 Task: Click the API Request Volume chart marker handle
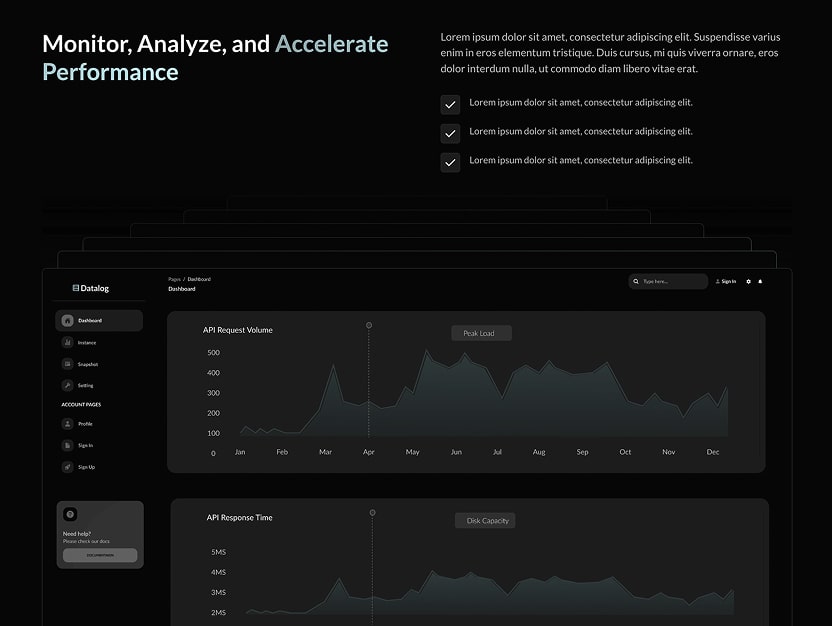tap(369, 325)
